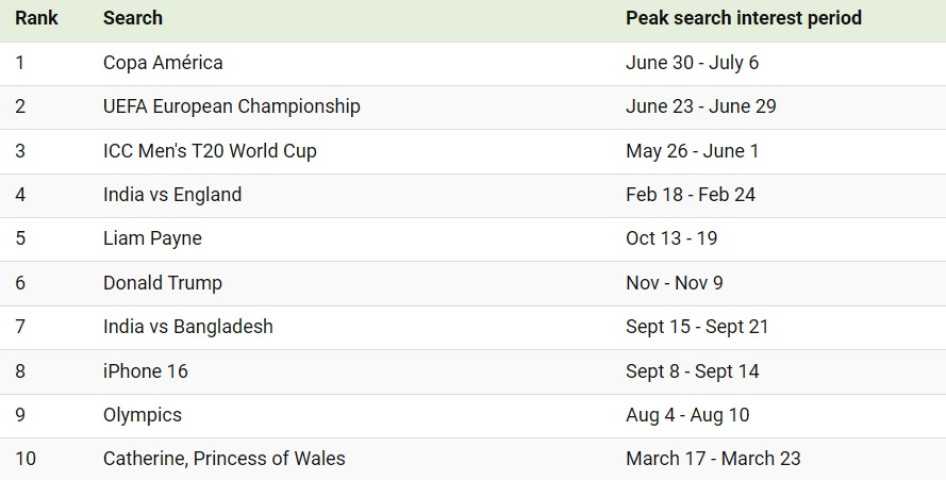
Task: Select the iPhone 16 entry
Action: tap(145, 371)
